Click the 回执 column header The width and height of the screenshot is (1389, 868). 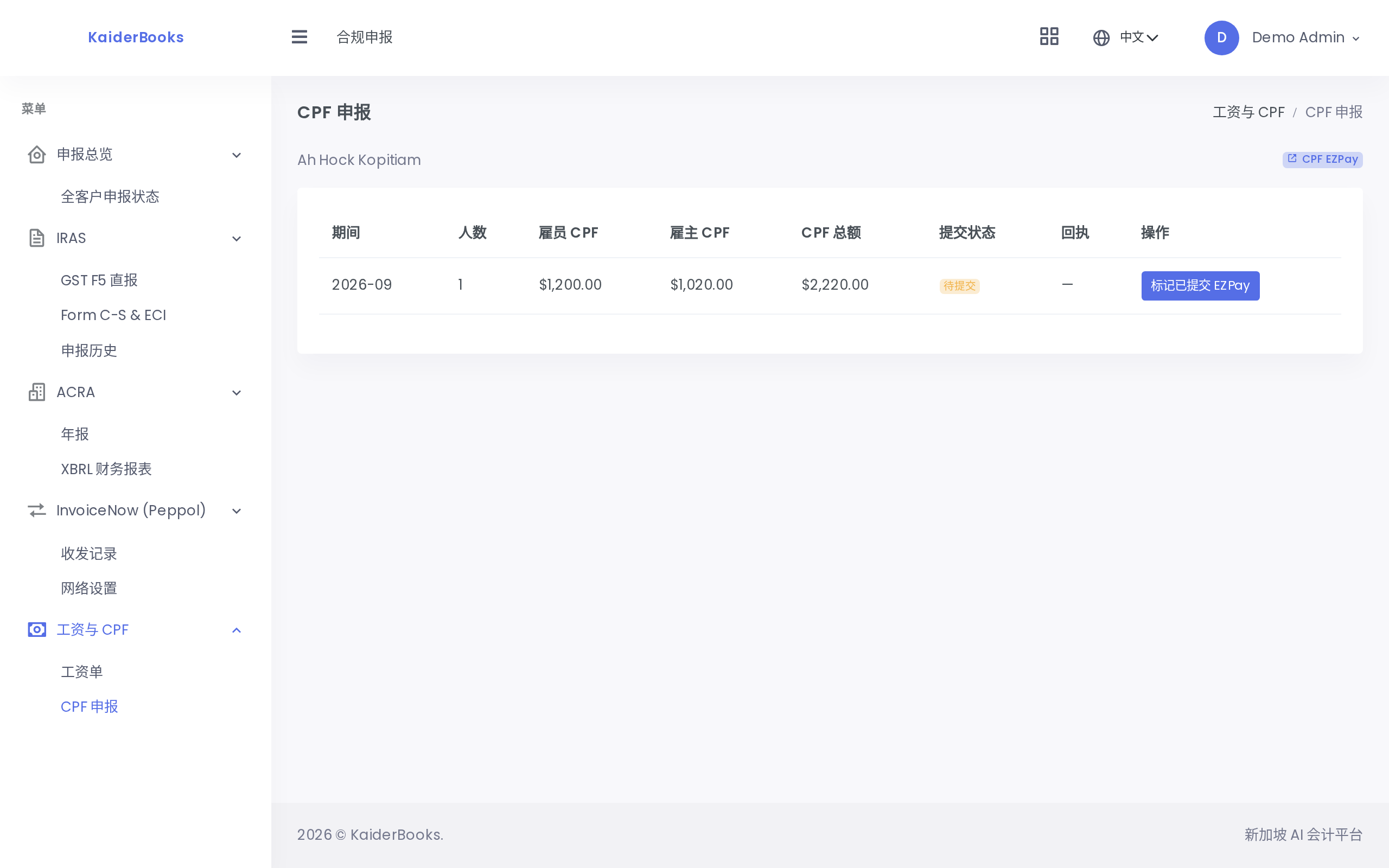point(1075,233)
